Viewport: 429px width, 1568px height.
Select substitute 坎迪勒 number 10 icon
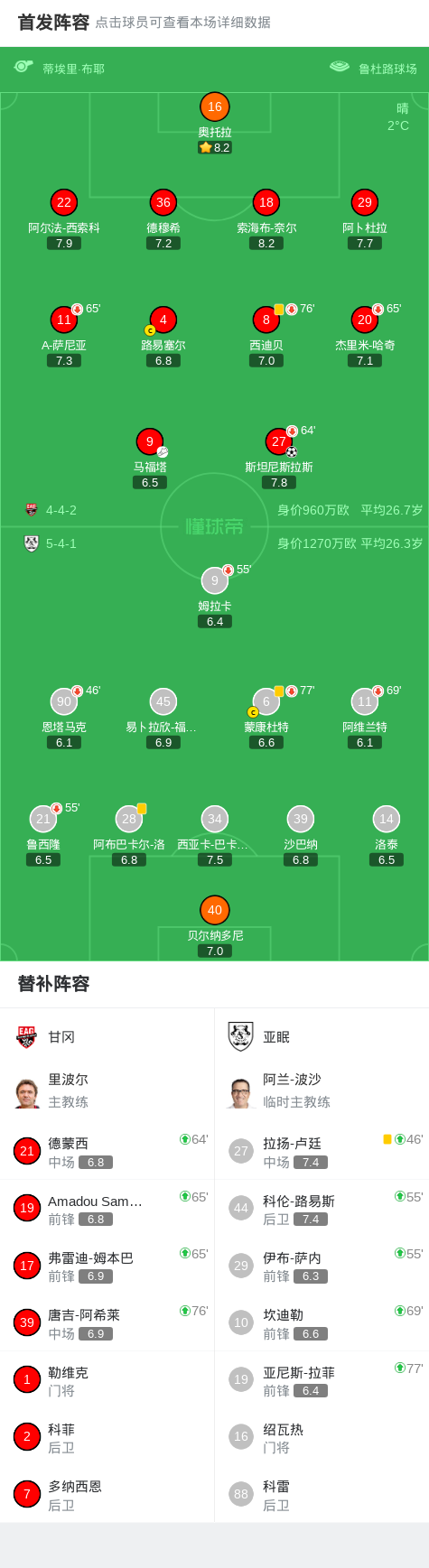240,1322
